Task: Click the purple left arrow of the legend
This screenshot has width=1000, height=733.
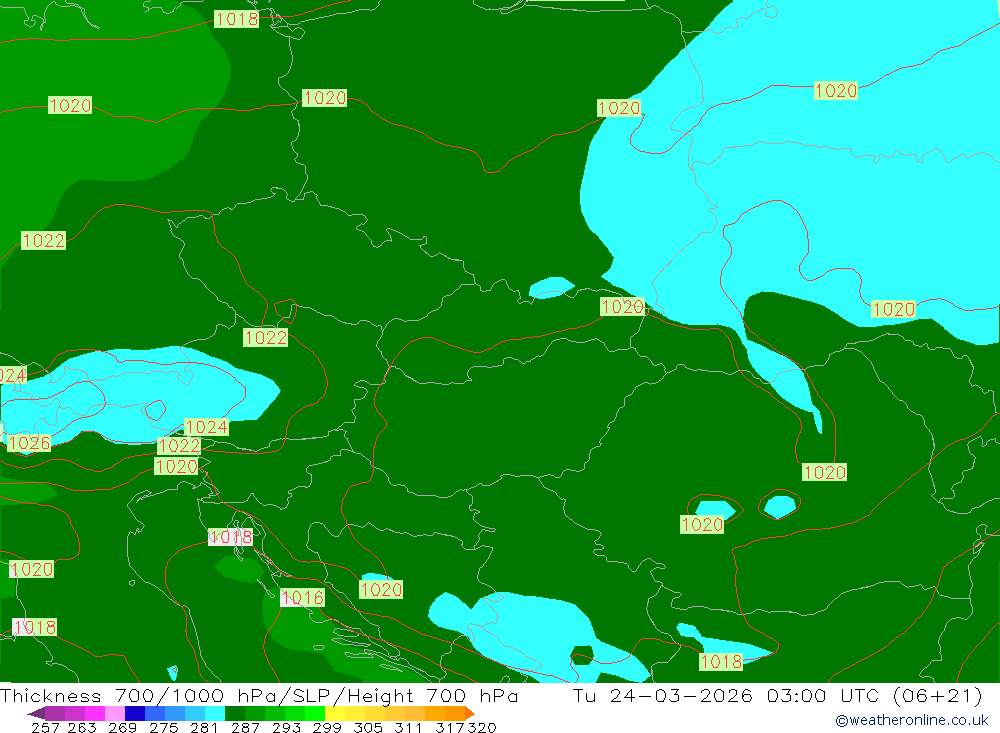Action: [36, 713]
